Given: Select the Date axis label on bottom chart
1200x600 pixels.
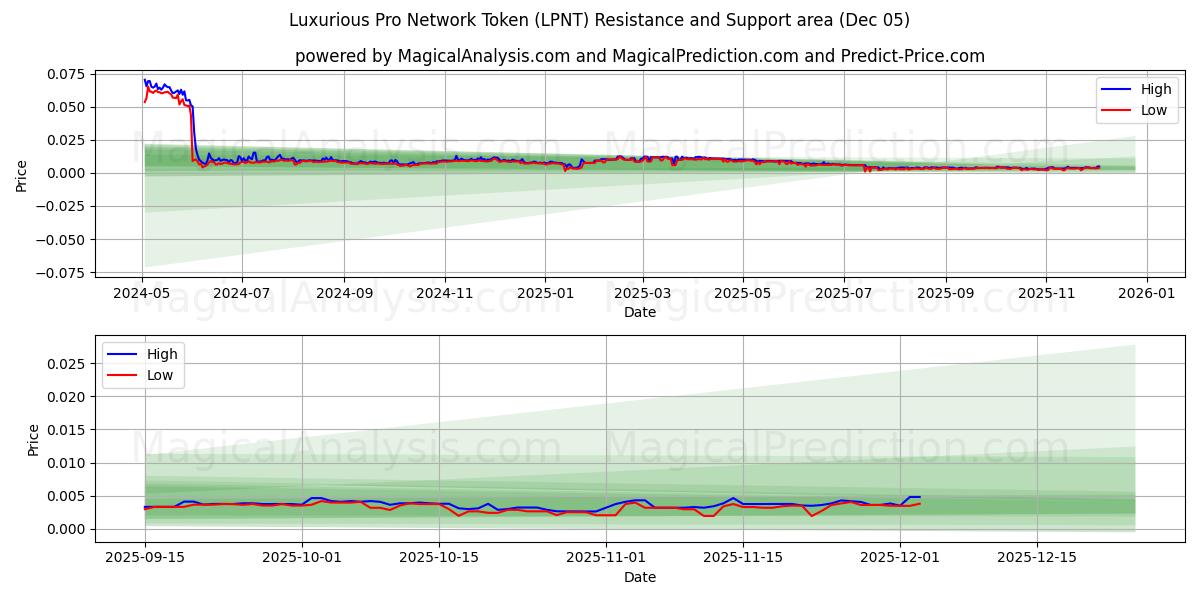Looking at the screenshot, I should [x=641, y=577].
